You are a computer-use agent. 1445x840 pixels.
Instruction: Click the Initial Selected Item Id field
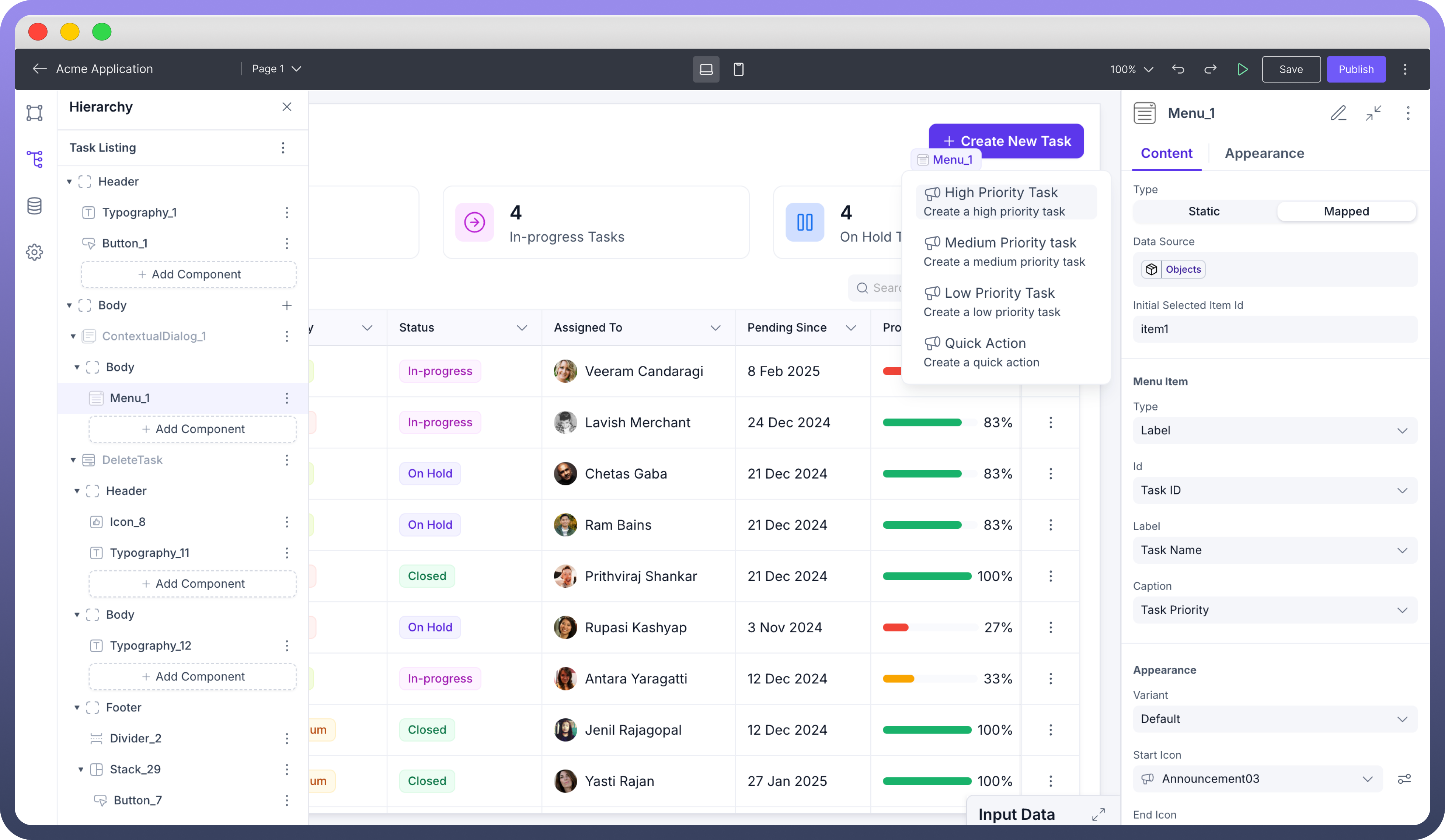[1275, 329]
